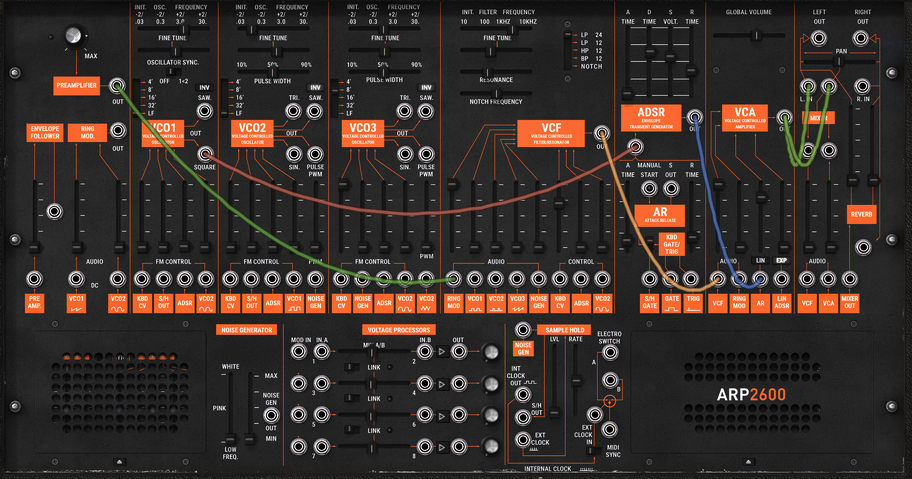912x479 pixels.
Task: Click the Envelope Follower output jack
Action: click(55, 211)
